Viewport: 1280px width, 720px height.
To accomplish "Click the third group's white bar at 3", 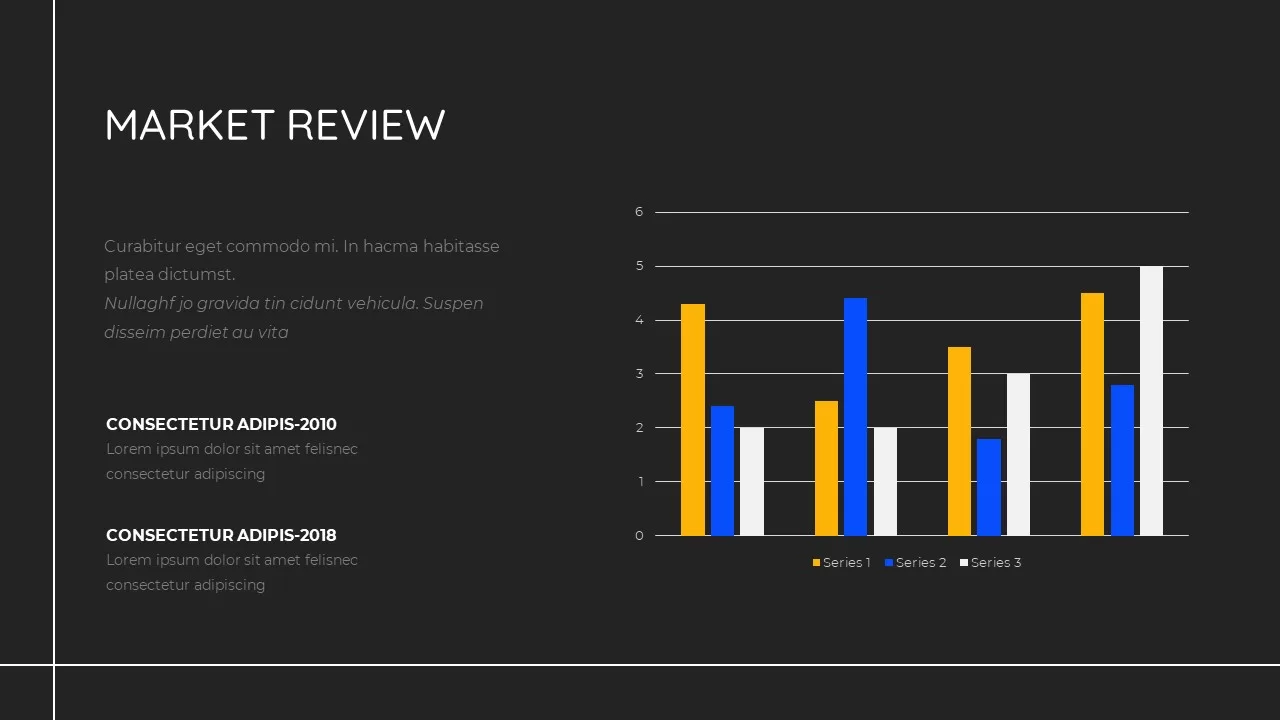I will (1018, 455).
